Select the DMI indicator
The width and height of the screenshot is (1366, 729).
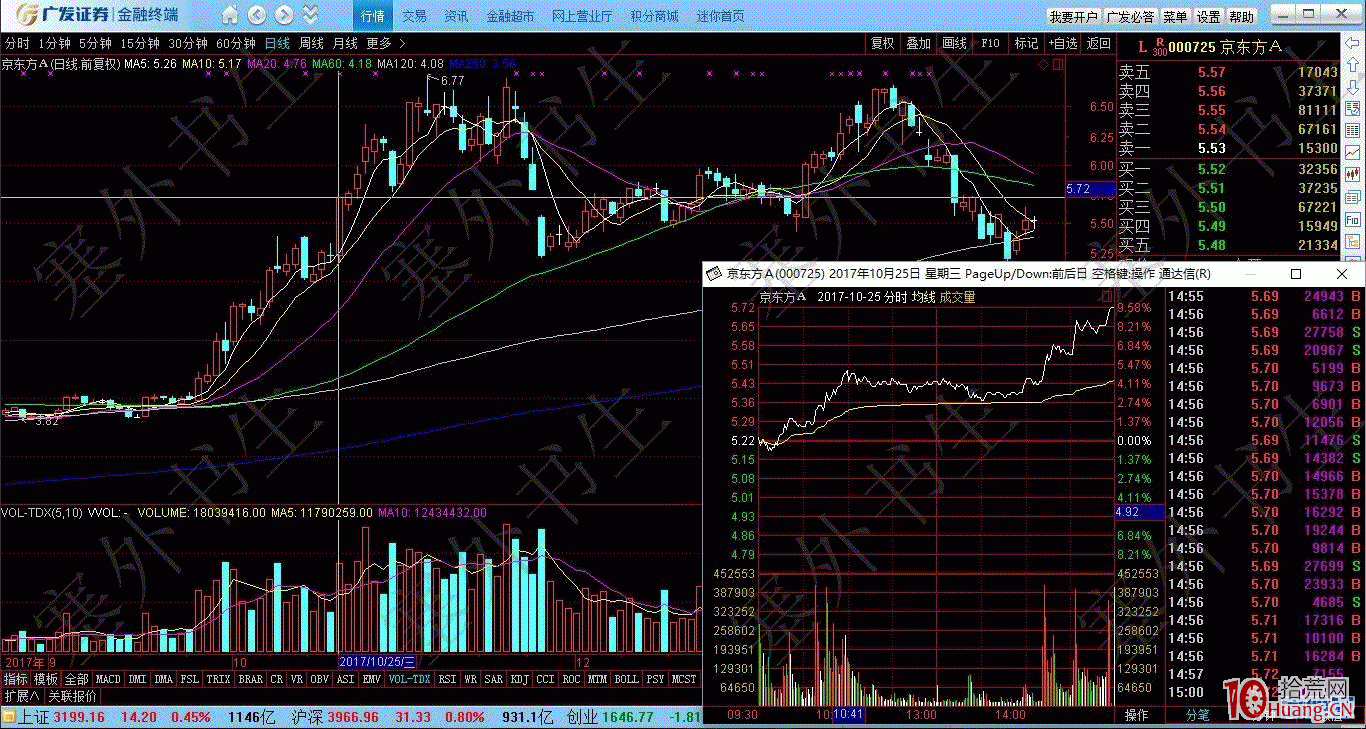(x=137, y=679)
